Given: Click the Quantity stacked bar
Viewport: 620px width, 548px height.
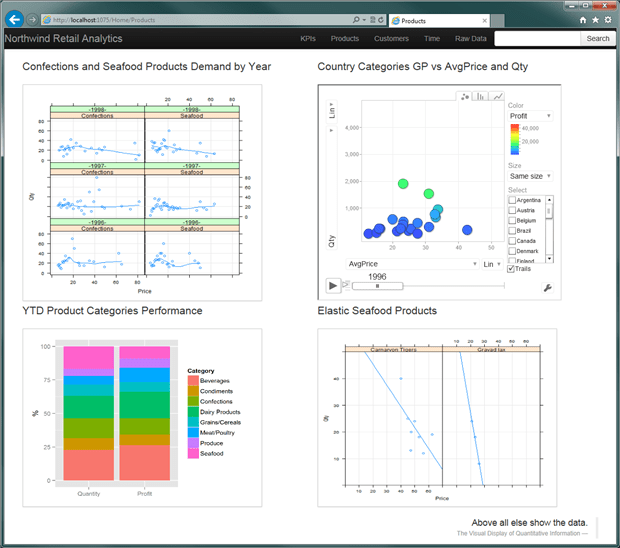Looking at the screenshot, I should click(x=89, y=413).
